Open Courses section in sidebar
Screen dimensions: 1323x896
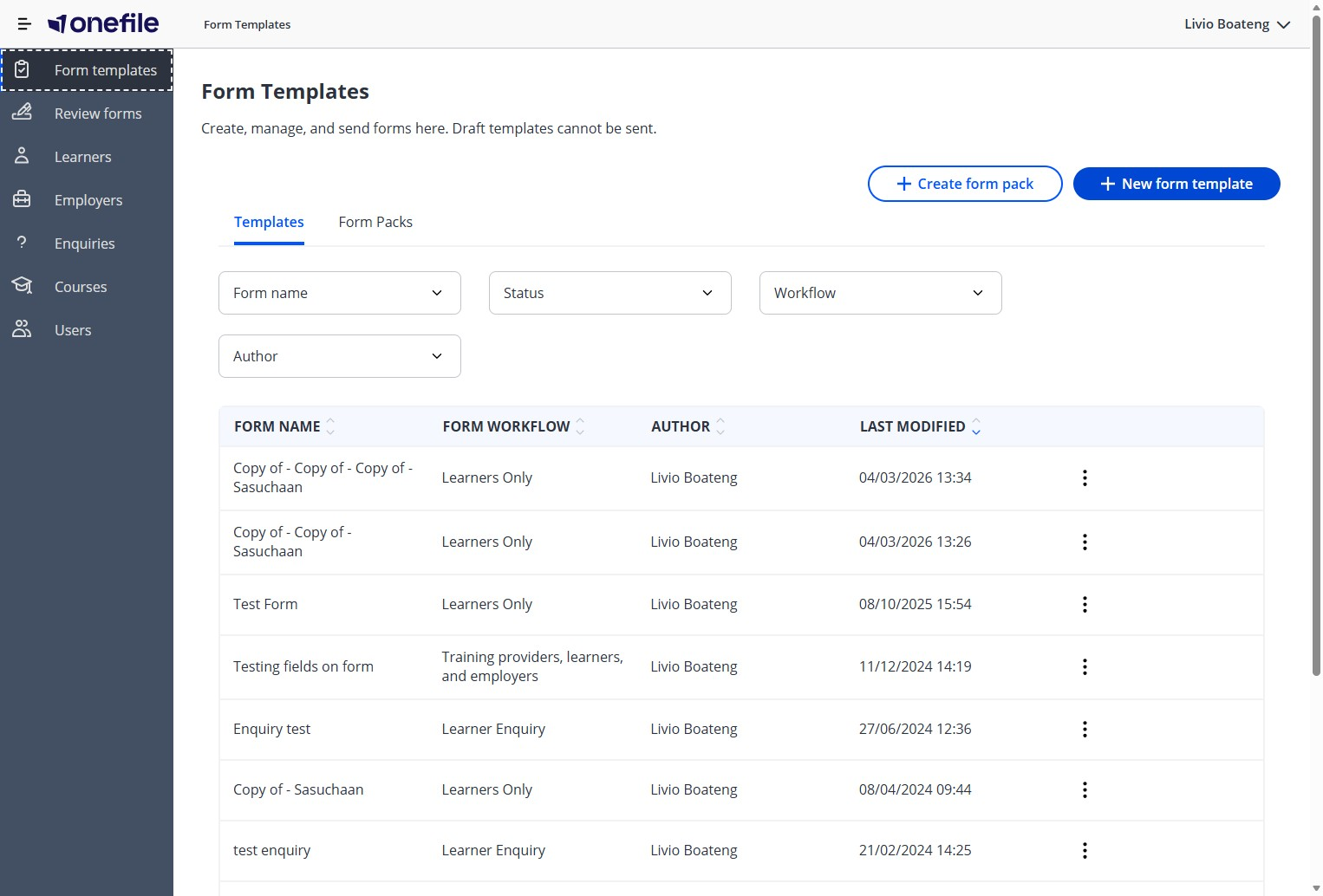81,287
